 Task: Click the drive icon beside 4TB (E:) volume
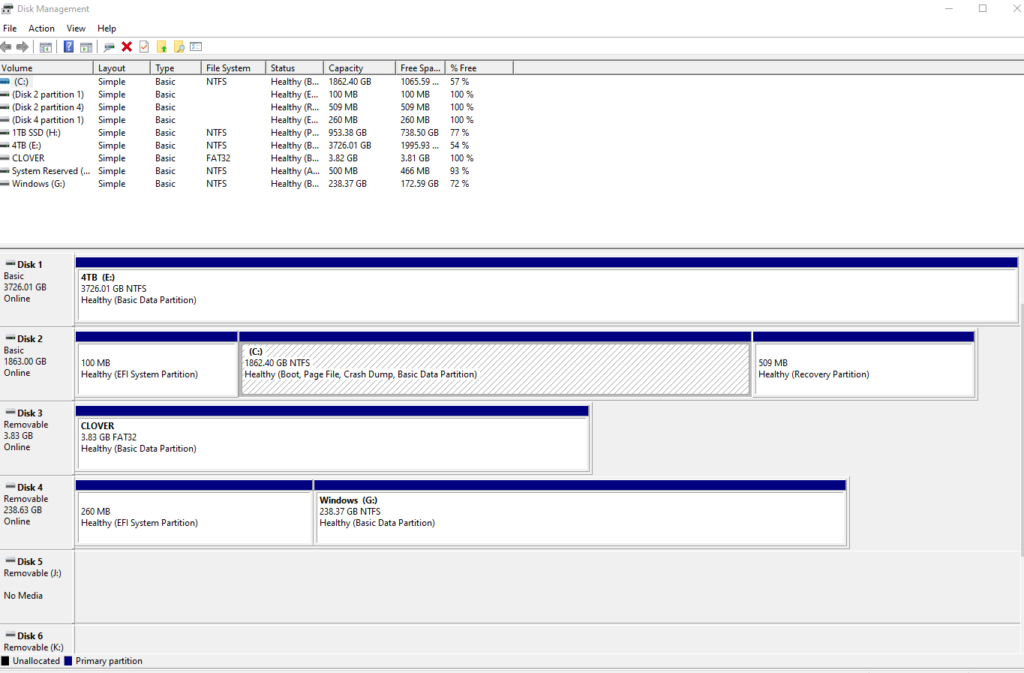pyautogui.click(x=5, y=146)
